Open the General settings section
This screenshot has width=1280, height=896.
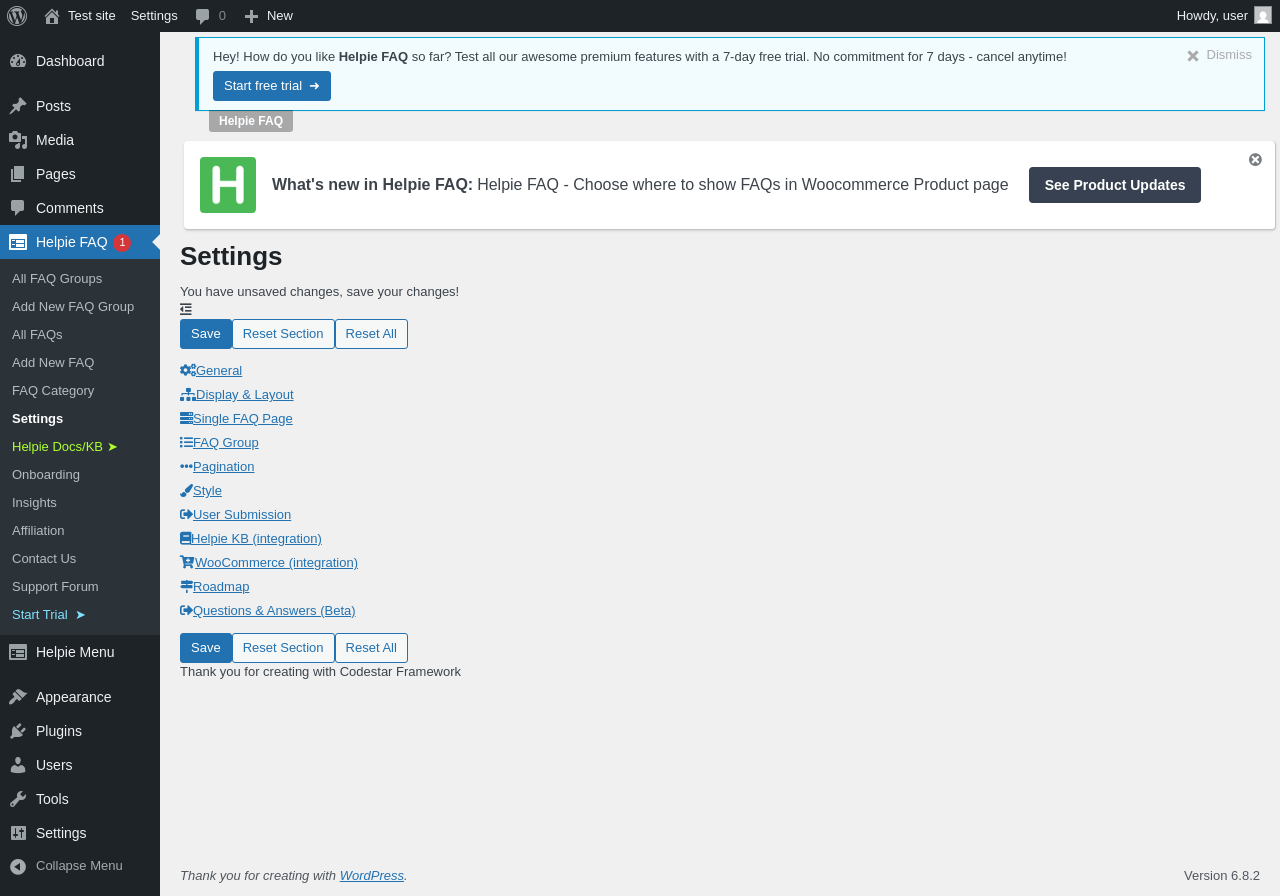[219, 370]
